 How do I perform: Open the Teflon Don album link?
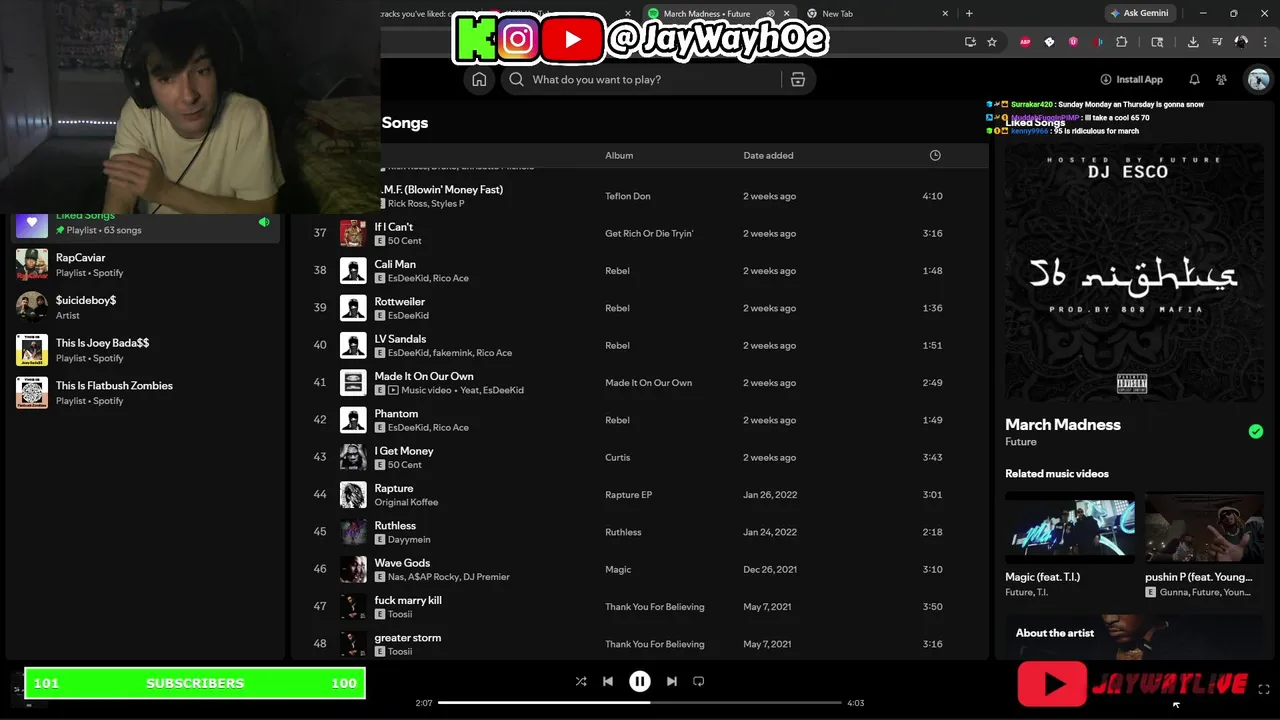(x=628, y=197)
